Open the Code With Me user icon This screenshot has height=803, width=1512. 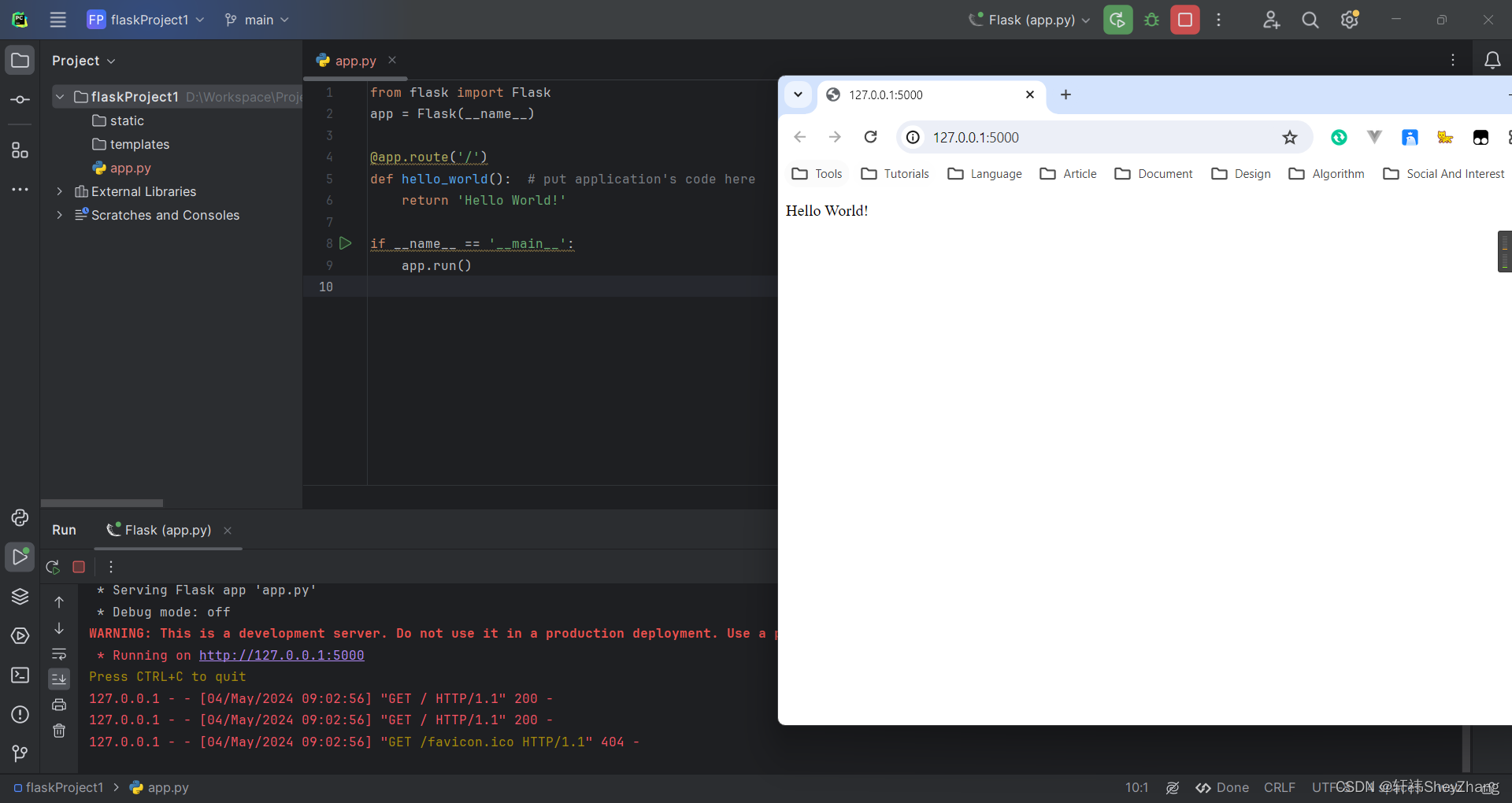coord(1271,20)
